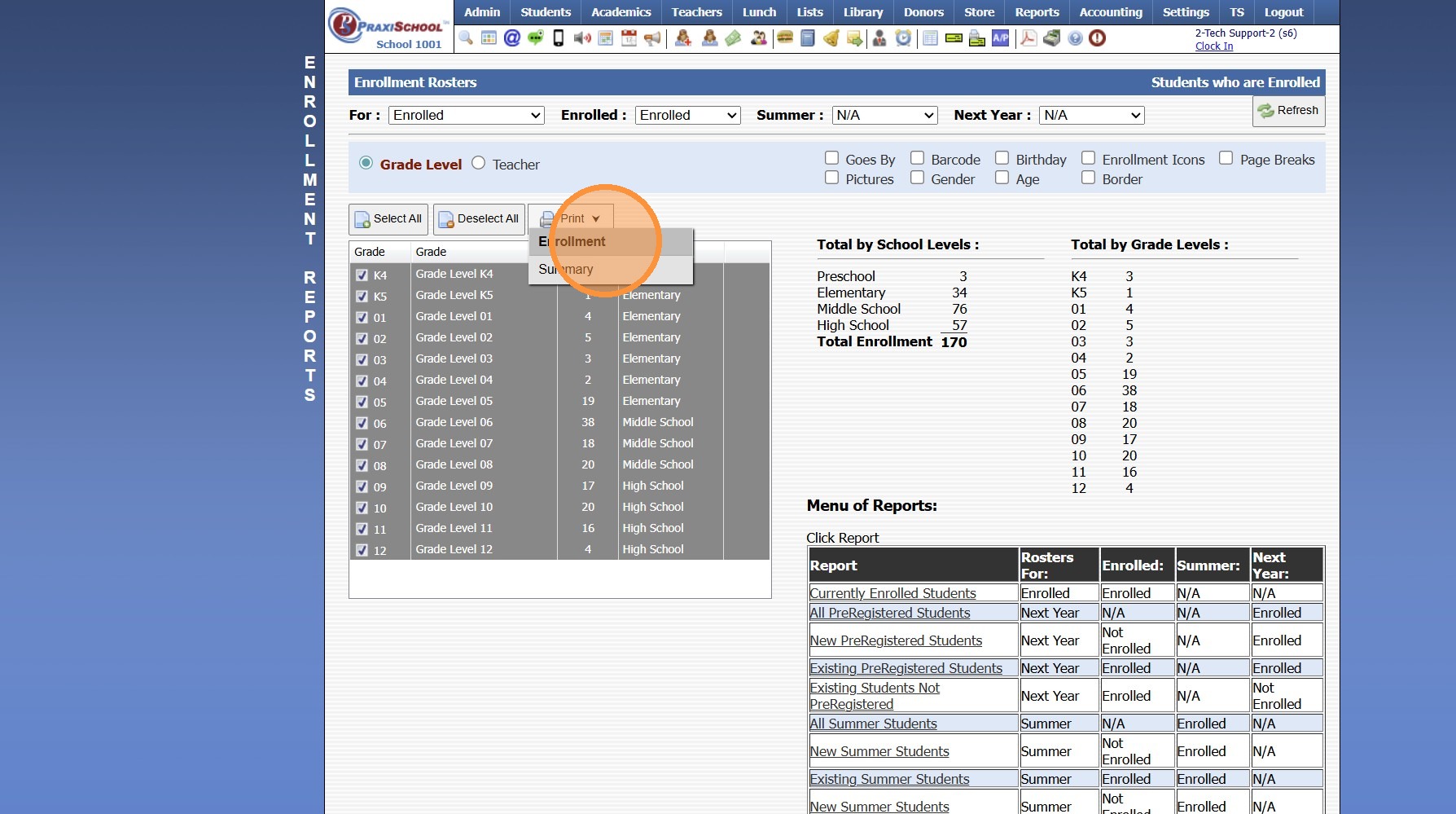Image resolution: width=1456 pixels, height=814 pixels.
Task: Enable the Goes By checkbox
Action: tap(831, 158)
